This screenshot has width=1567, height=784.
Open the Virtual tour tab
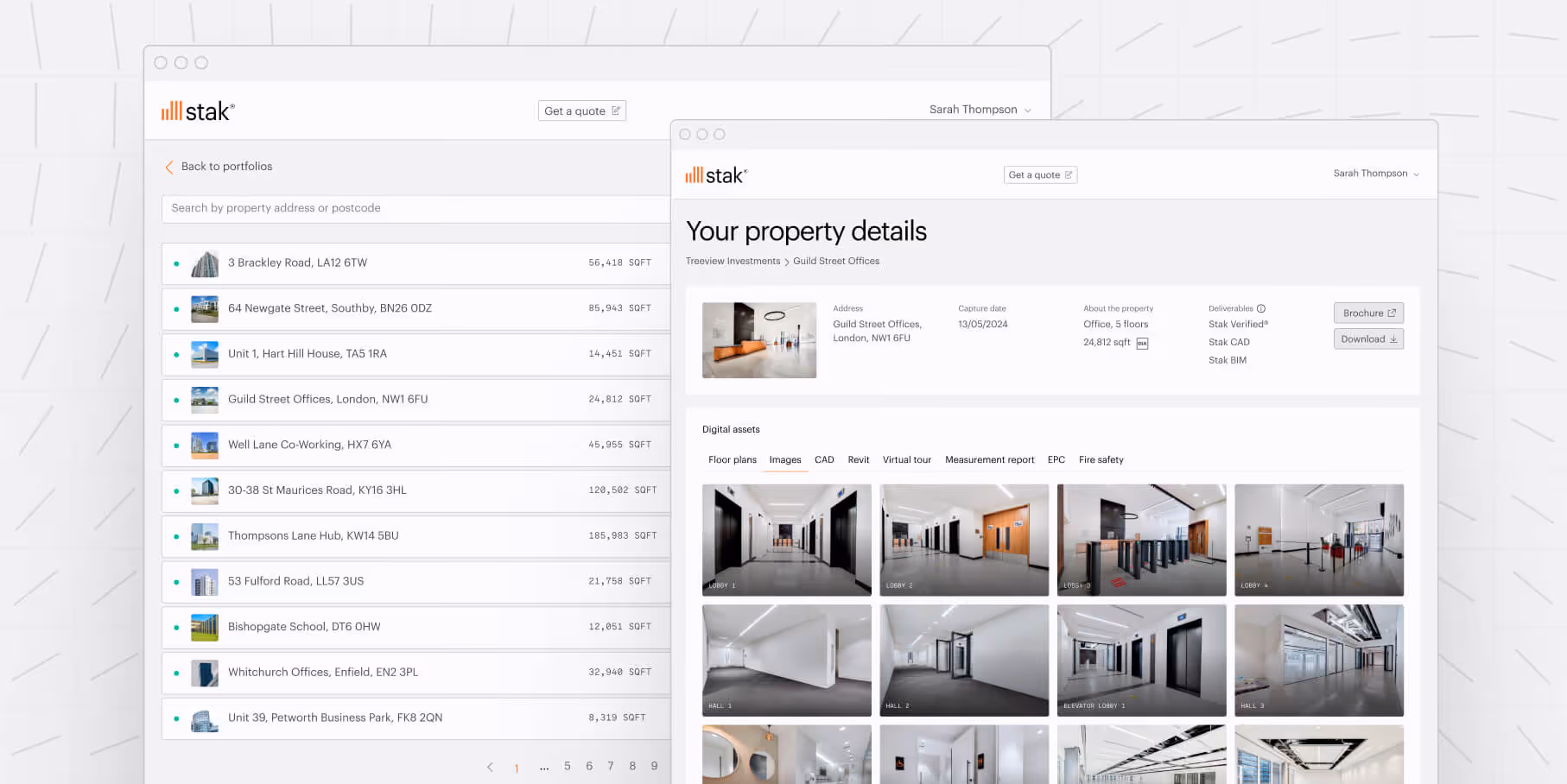tap(907, 459)
